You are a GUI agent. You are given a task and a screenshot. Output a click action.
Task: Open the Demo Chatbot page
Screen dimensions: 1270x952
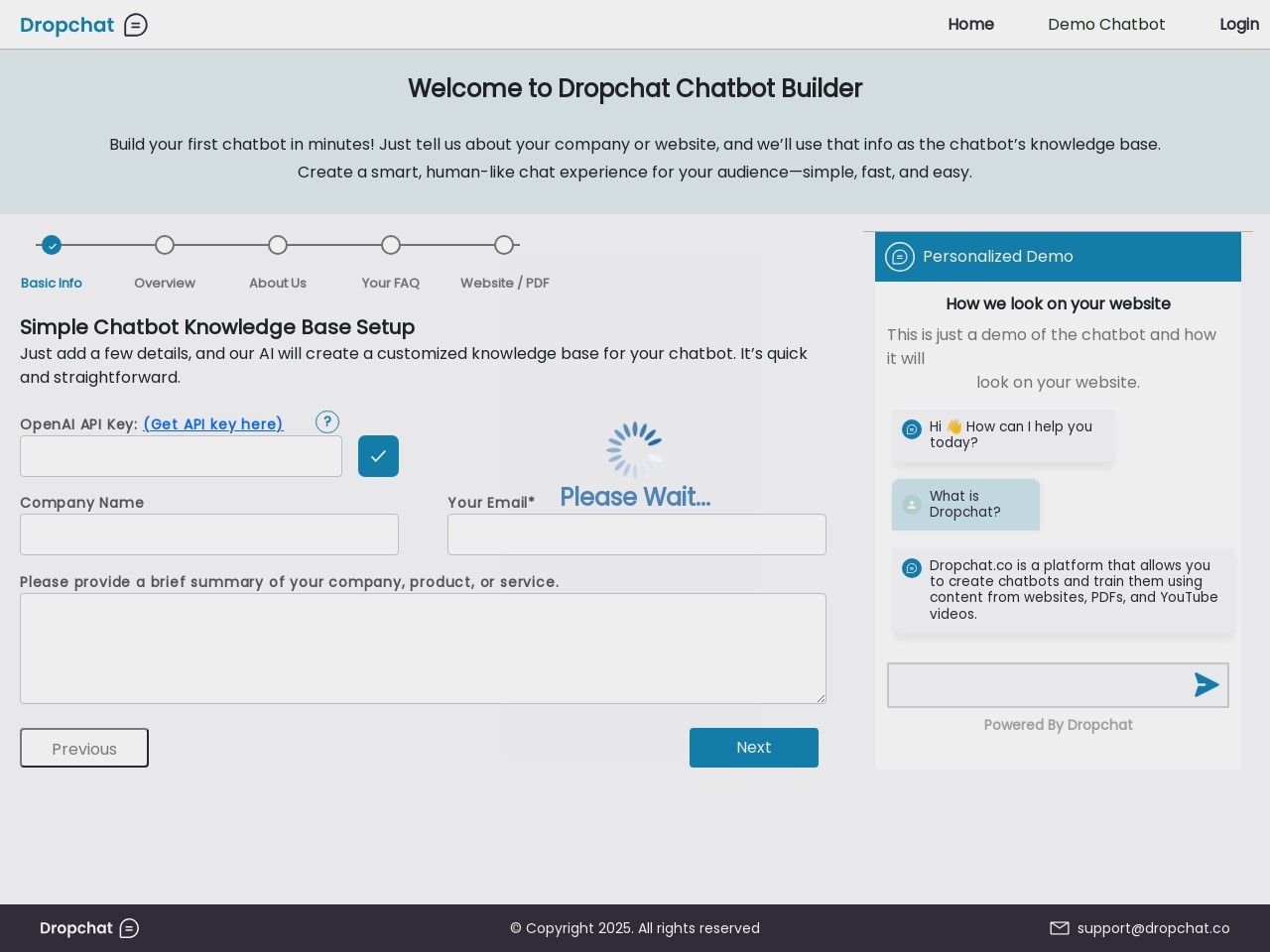(x=1106, y=25)
